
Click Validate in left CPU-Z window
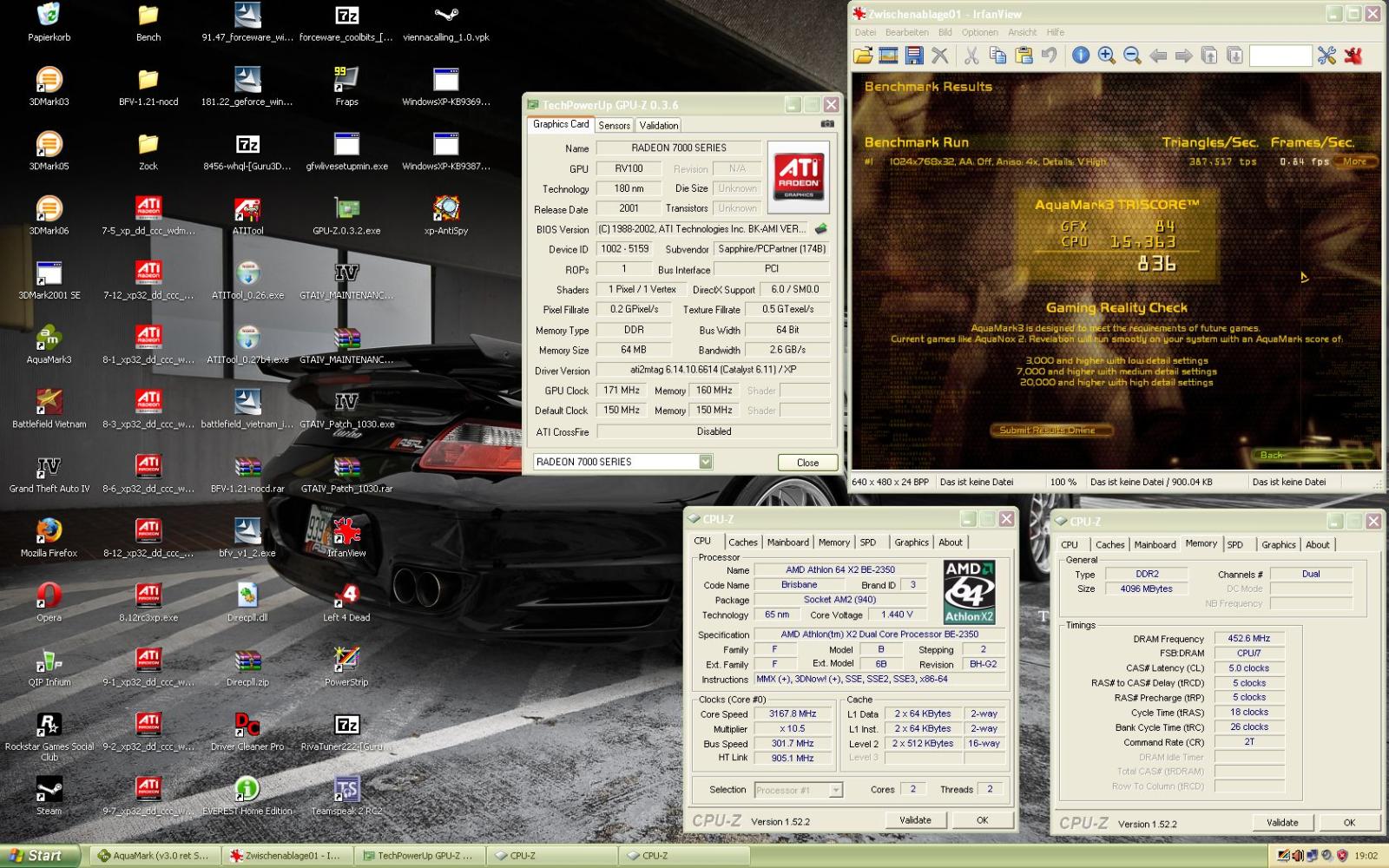(915, 820)
